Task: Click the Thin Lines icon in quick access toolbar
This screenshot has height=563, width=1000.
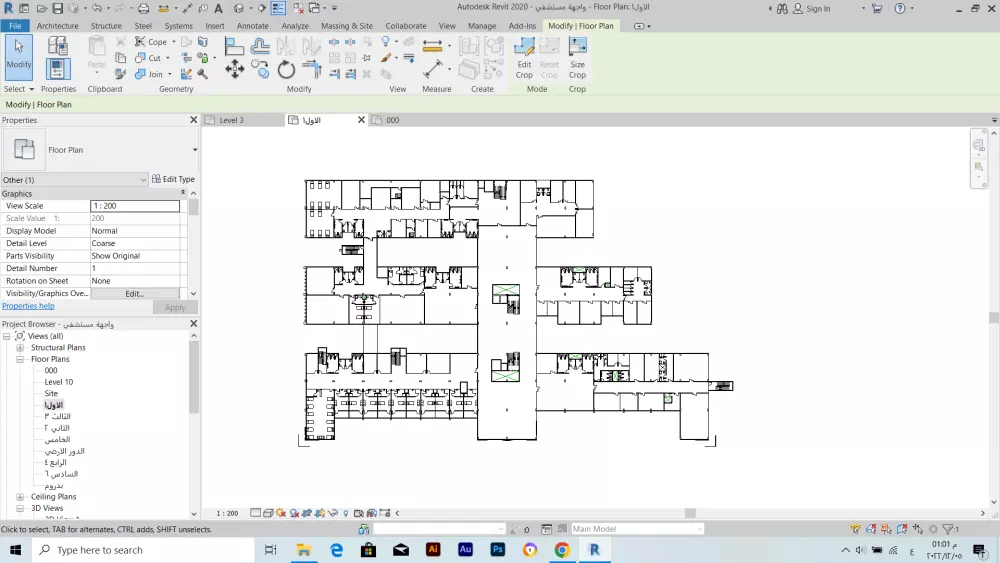Action: tap(278, 8)
